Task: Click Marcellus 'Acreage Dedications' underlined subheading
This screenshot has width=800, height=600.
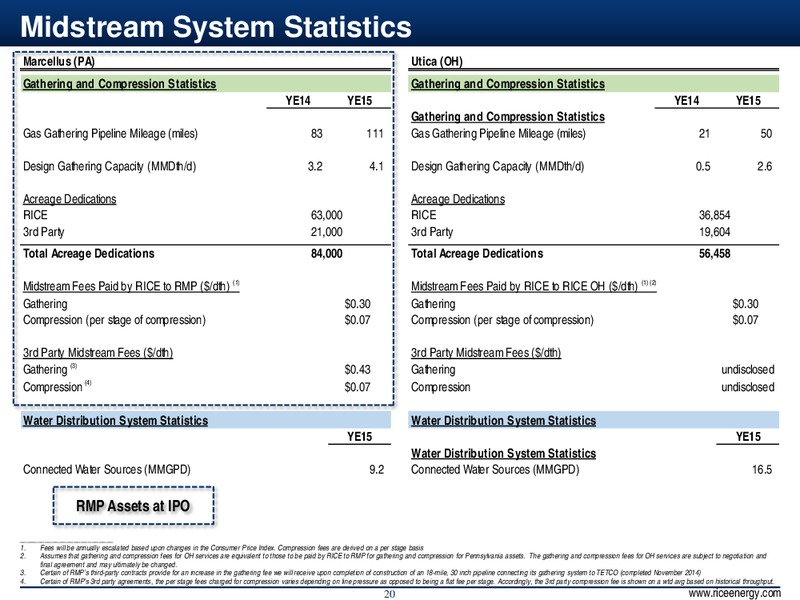Action: (x=69, y=199)
